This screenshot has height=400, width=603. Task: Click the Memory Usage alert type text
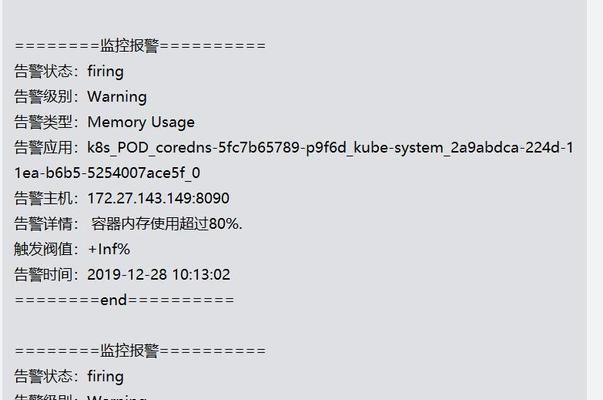coord(141,122)
